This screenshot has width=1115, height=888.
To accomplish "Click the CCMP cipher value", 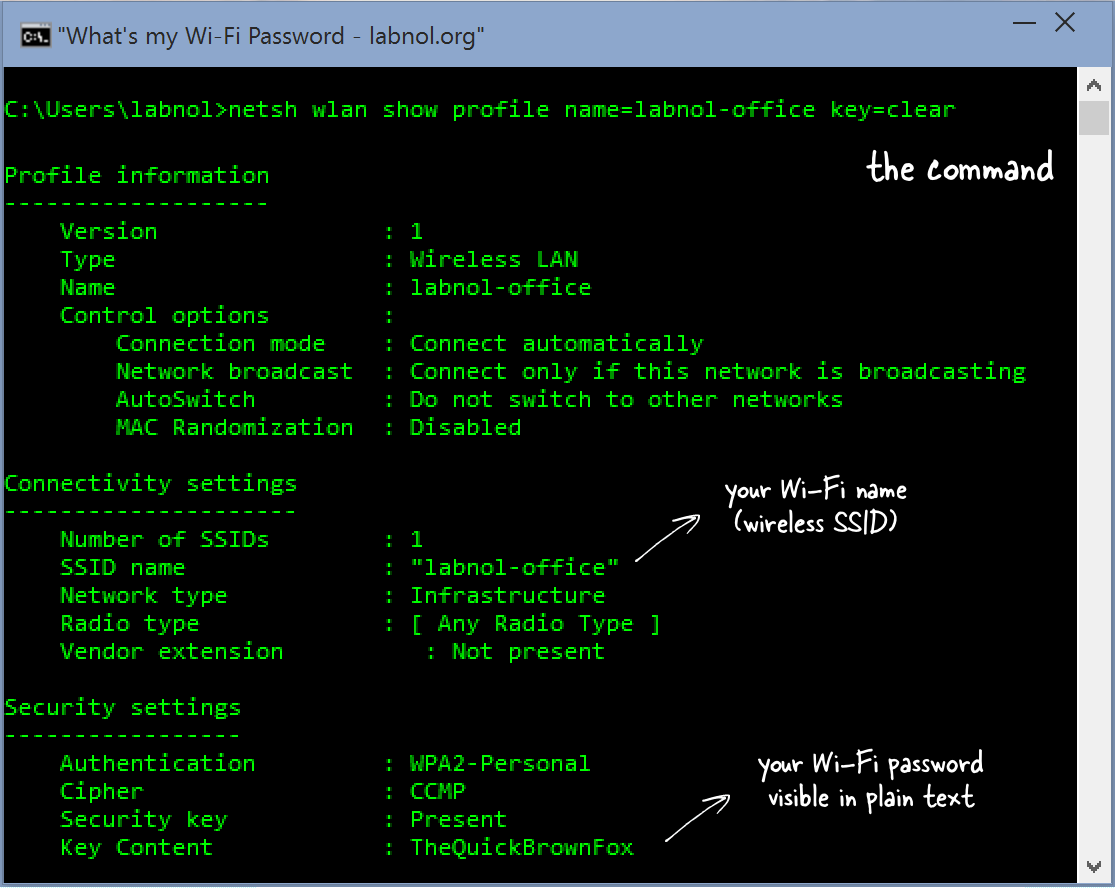I will [x=438, y=791].
